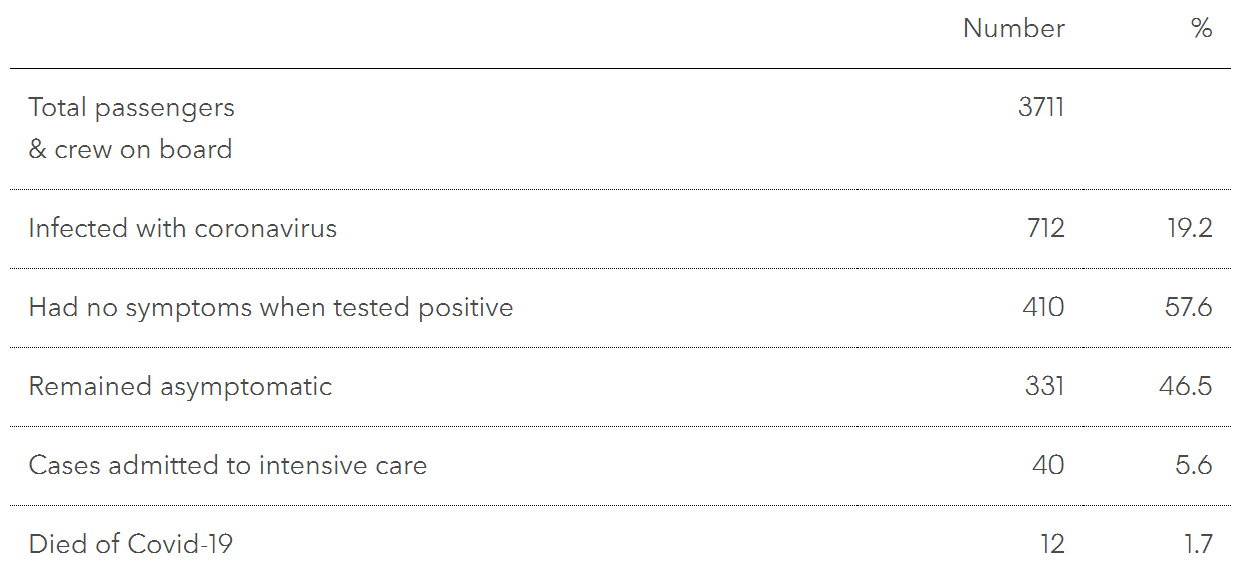This screenshot has width=1239, height=581.
Task: Select the 'Total passengers' text line
Action: [x=131, y=107]
